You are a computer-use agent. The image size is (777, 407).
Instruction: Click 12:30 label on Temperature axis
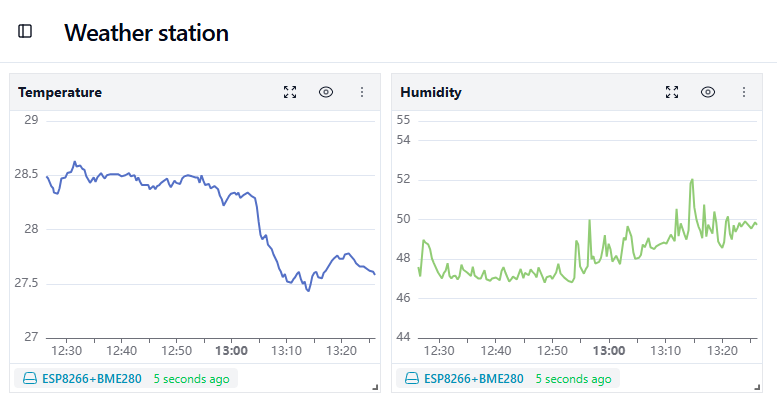point(66,351)
